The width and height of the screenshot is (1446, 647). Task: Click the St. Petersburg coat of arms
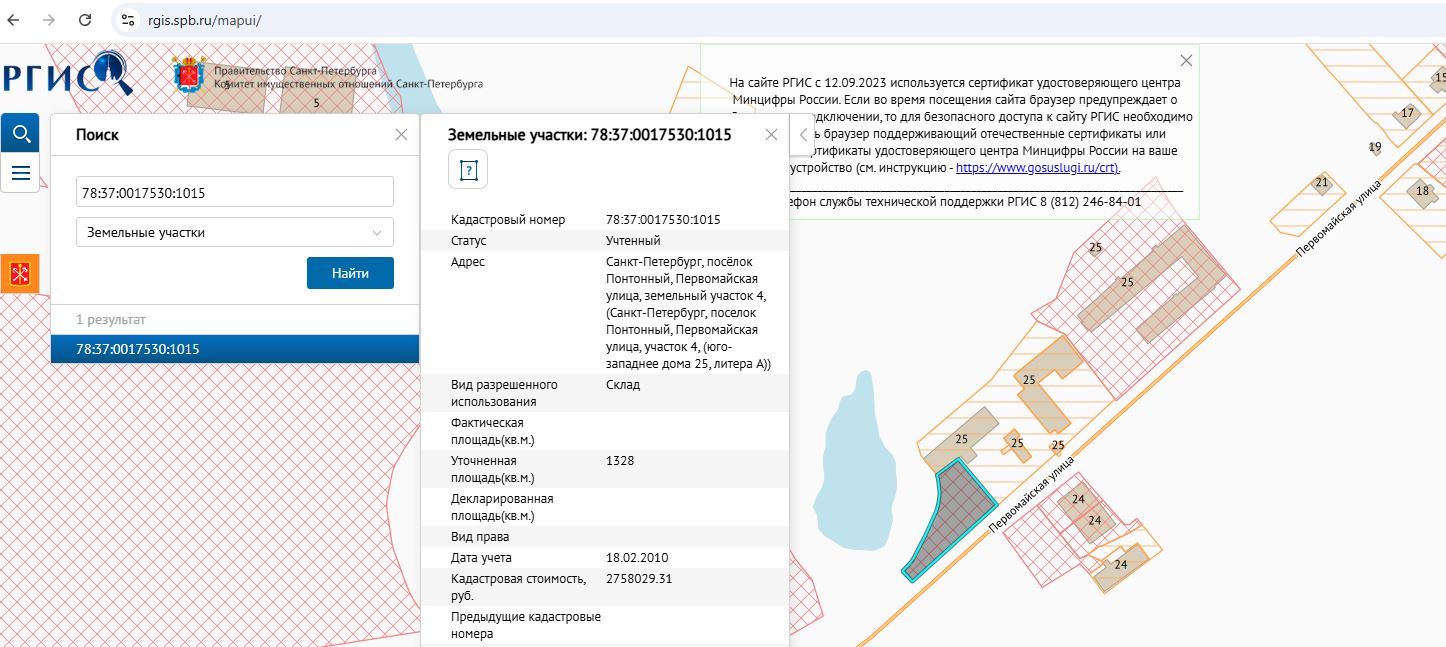tap(189, 76)
